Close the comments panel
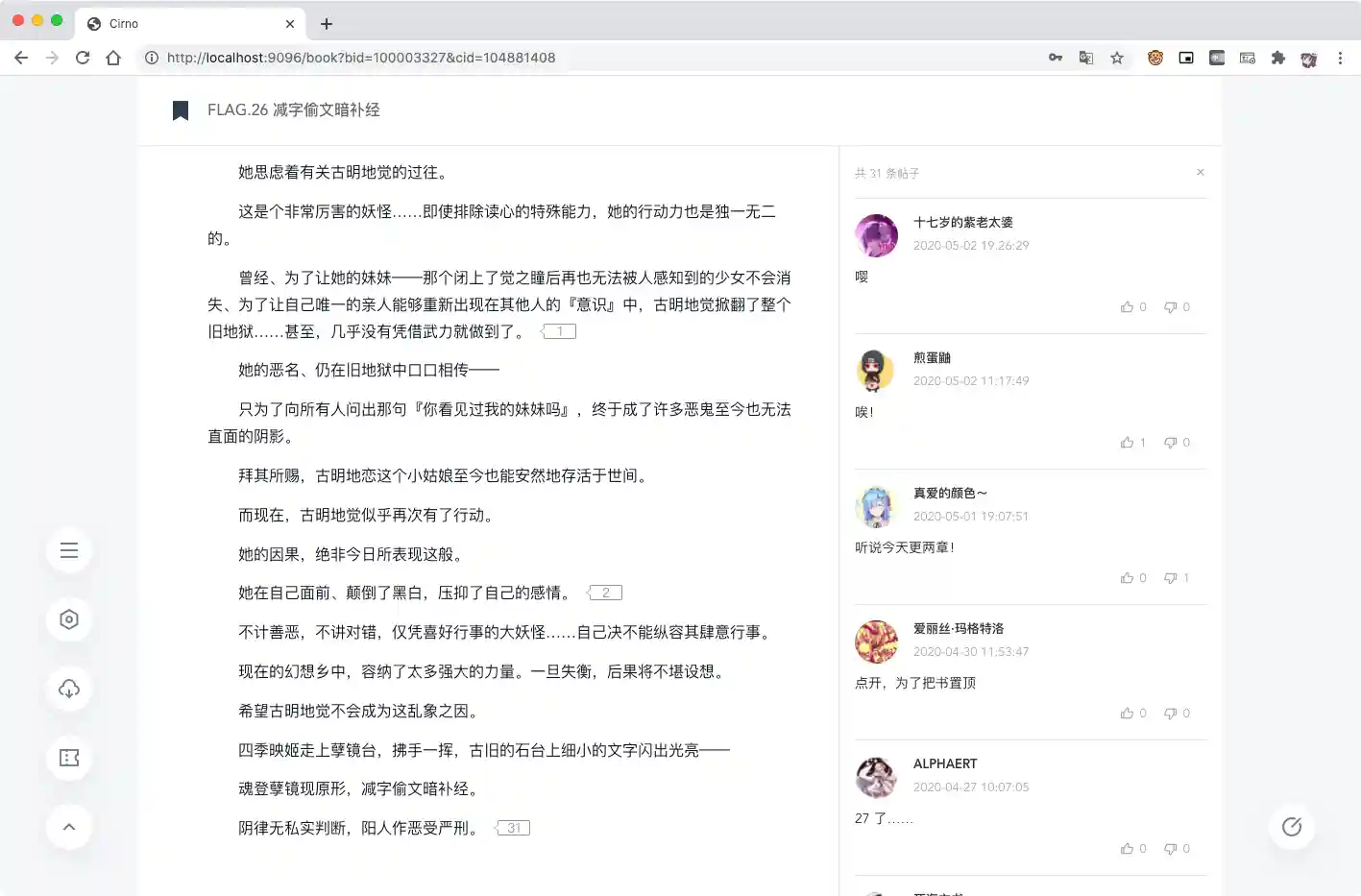The width and height of the screenshot is (1361, 896). (1200, 173)
